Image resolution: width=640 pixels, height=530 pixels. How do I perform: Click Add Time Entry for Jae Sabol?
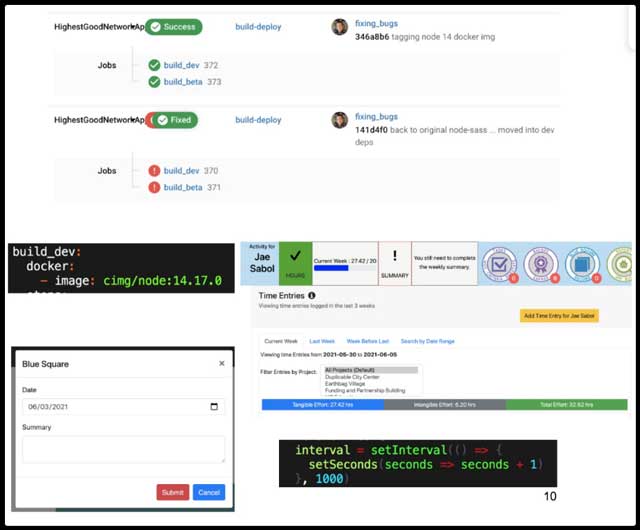[560, 316]
